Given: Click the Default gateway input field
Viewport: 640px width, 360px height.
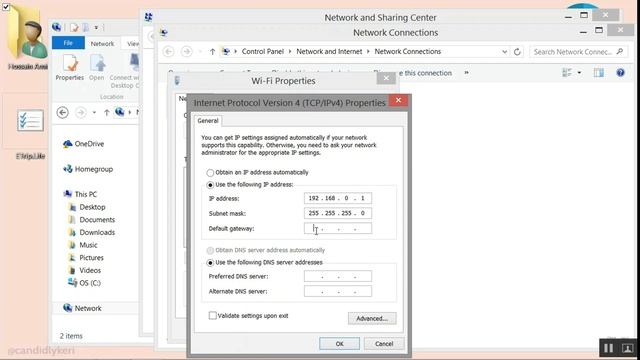Looking at the screenshot, I should click(x=338, y=228).
